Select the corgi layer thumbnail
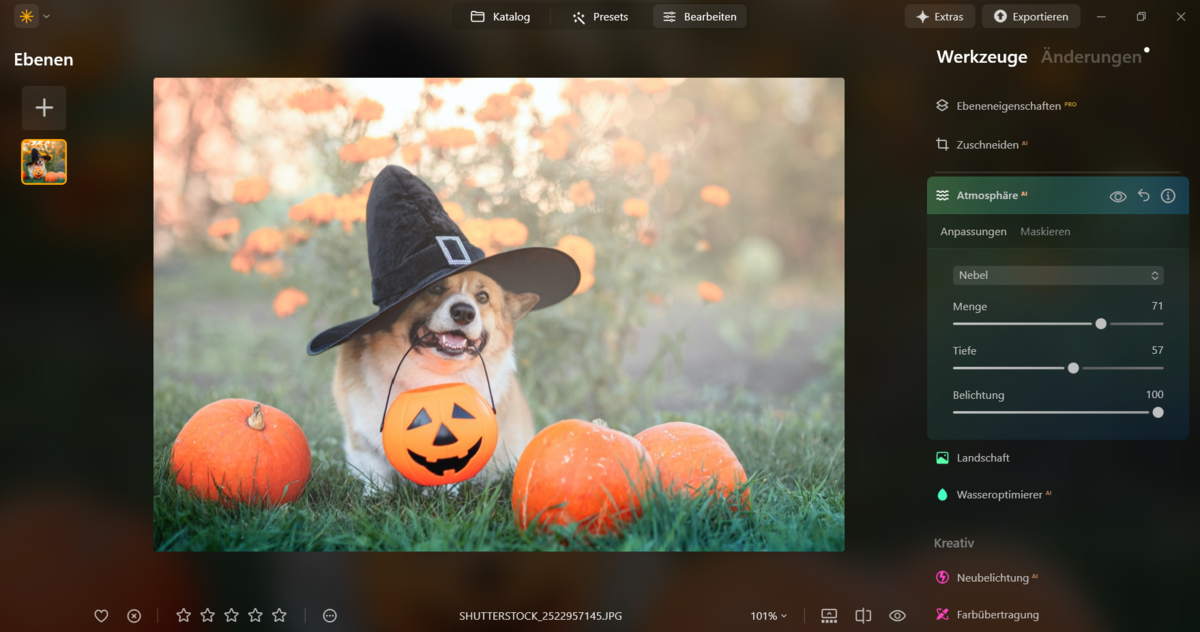This screenshot has width=1200, height=632. tap(44, 162)
